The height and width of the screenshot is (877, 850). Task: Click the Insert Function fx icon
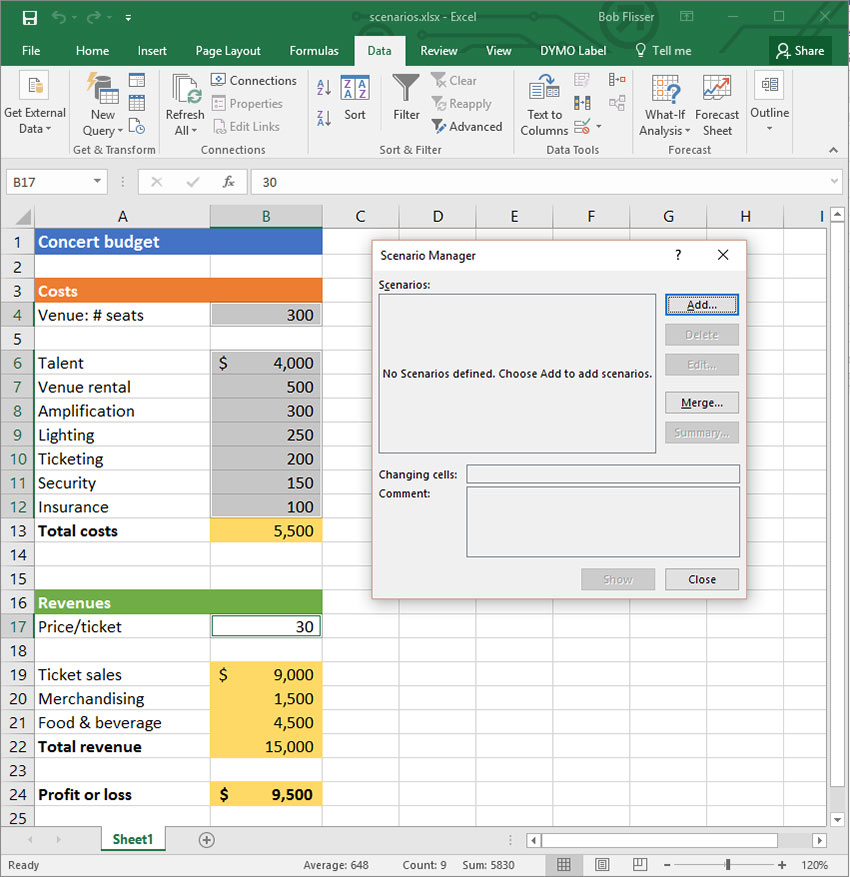(x=228, y=182)
